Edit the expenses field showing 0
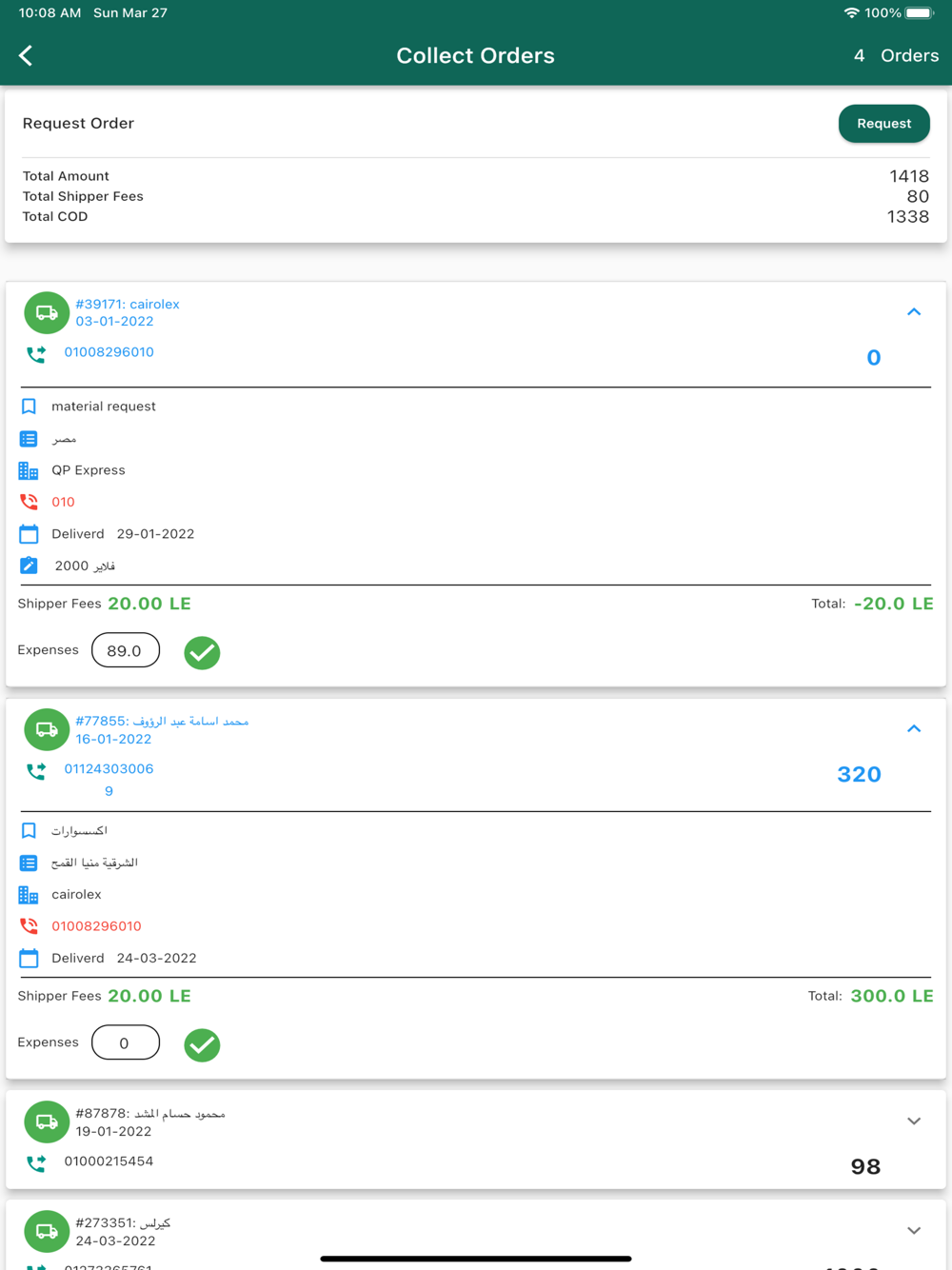 pos(125,1042)
